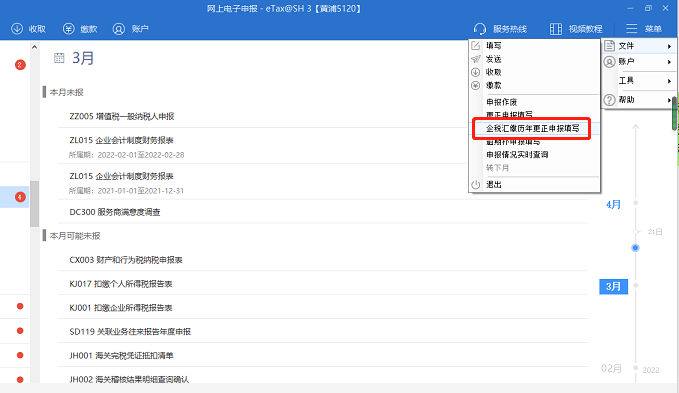The width and height of the screenshot is (679, 393).
Task: Click the 视频教程 label
Action: click(x=585, y=29)
